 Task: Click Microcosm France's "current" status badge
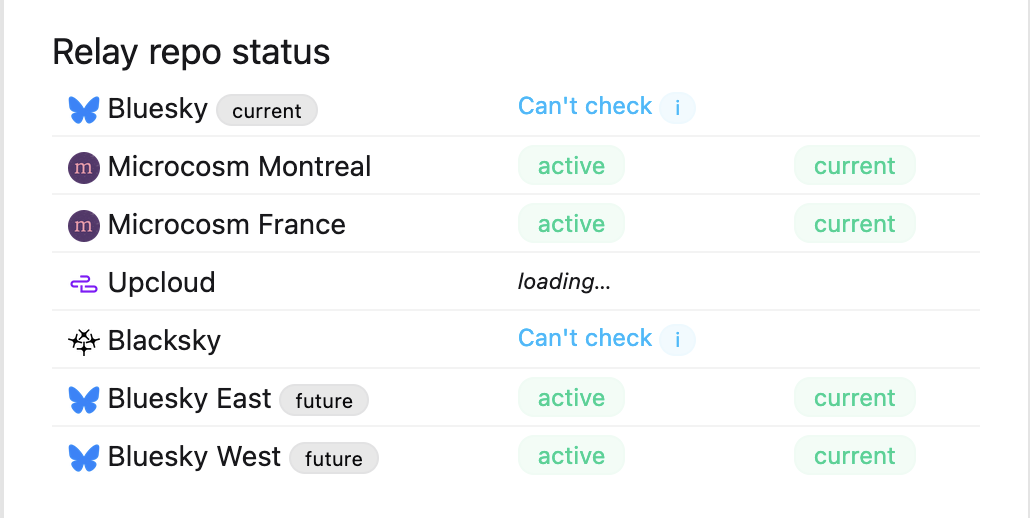pos(854,224)
